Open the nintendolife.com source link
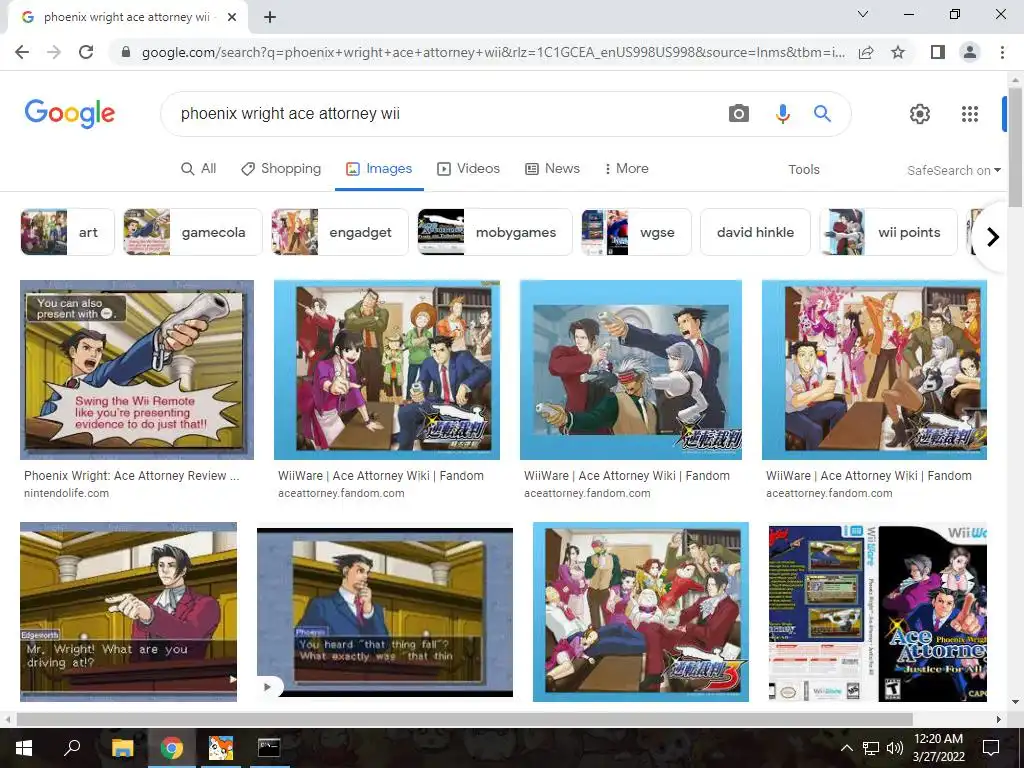Screen dimensions: 1024x768 pos(66,493)
